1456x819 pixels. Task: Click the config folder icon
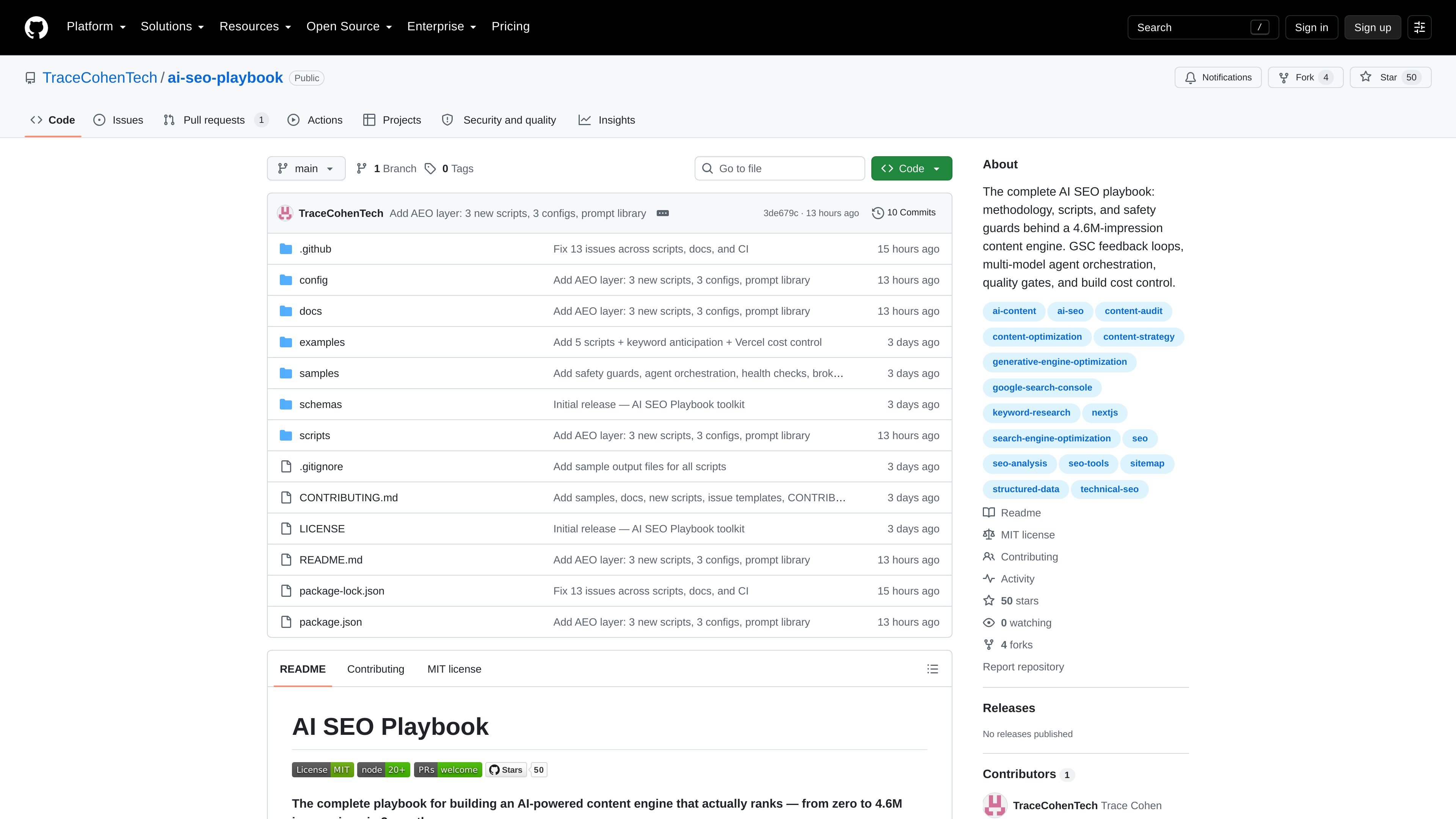pos(286,280)
